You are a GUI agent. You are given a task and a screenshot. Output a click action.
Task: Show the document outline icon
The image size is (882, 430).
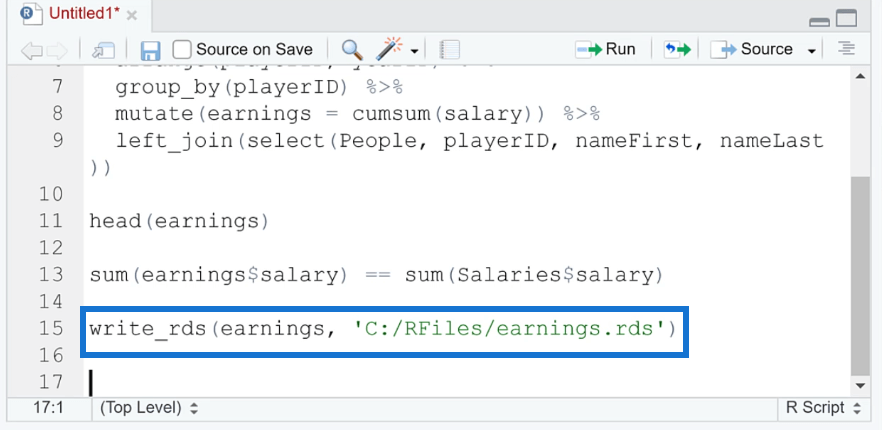(846, 48)
